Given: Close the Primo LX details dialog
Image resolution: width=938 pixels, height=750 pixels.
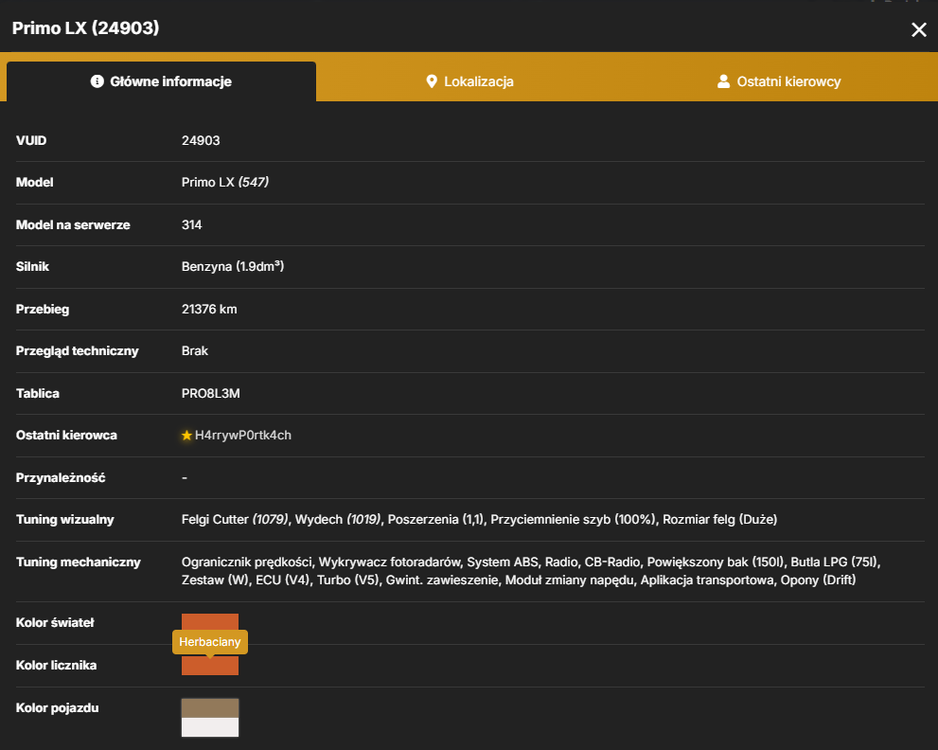Looking at the screenshot, I should click(x=918, y=29).
